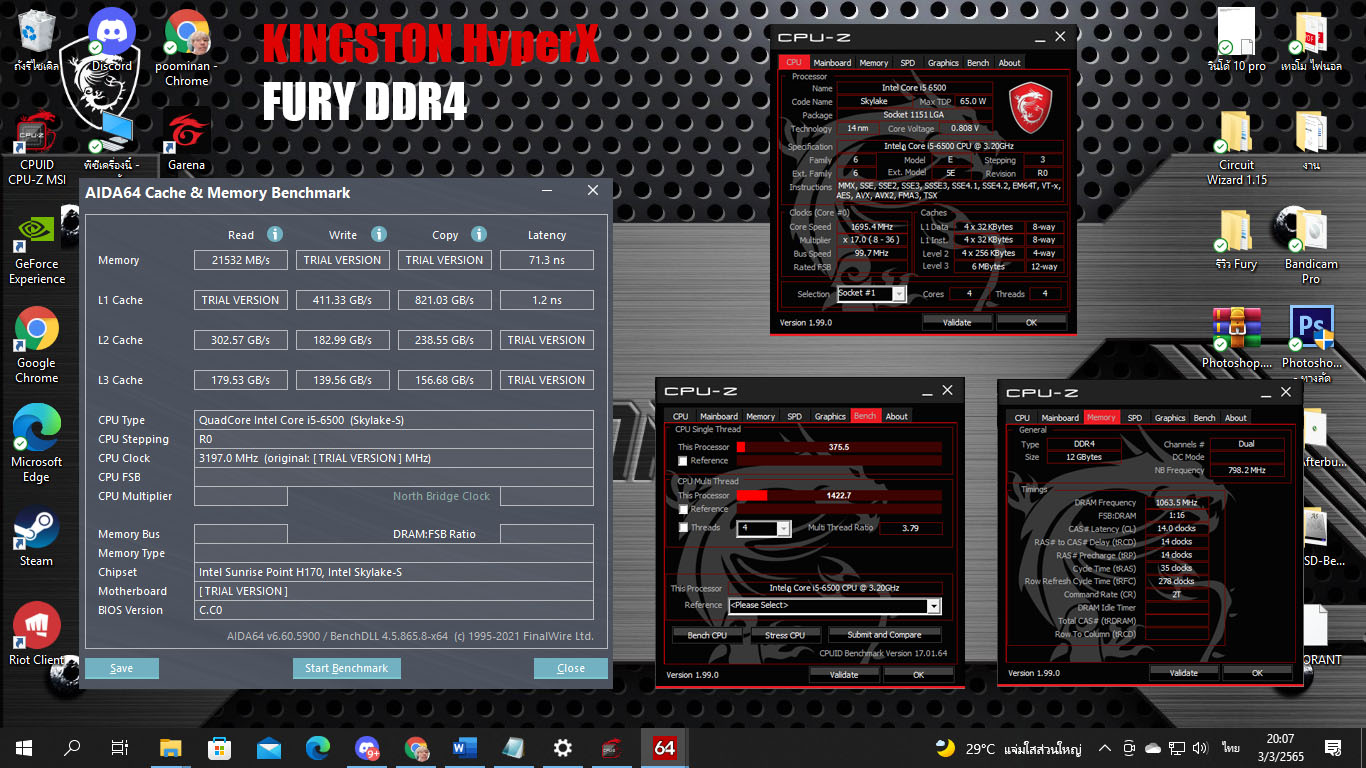The height and width of the screenshot is (768, 1366).
Task: Click the single thread 375.5 score bar
Action: tap(839, 447)
